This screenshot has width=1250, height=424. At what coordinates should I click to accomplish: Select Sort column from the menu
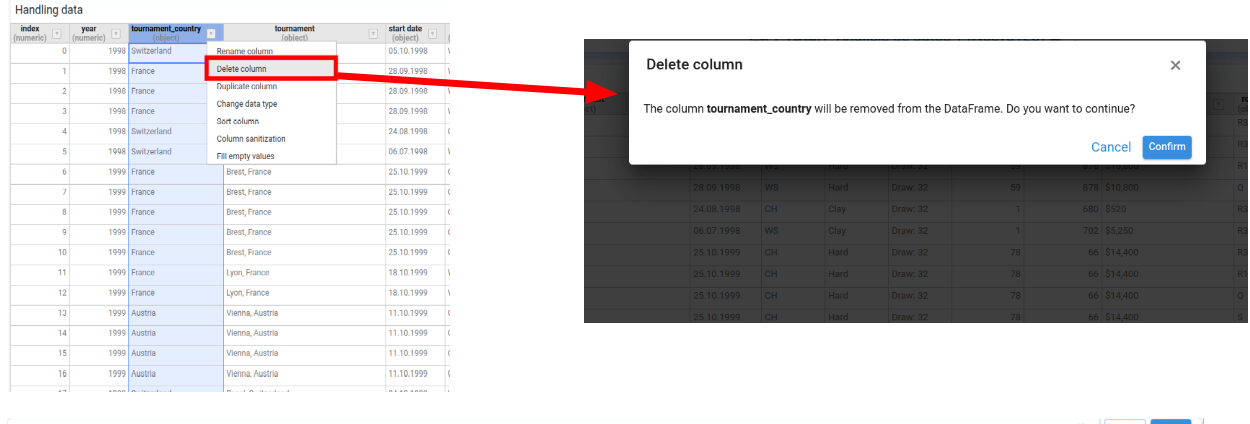click(238, 121)
